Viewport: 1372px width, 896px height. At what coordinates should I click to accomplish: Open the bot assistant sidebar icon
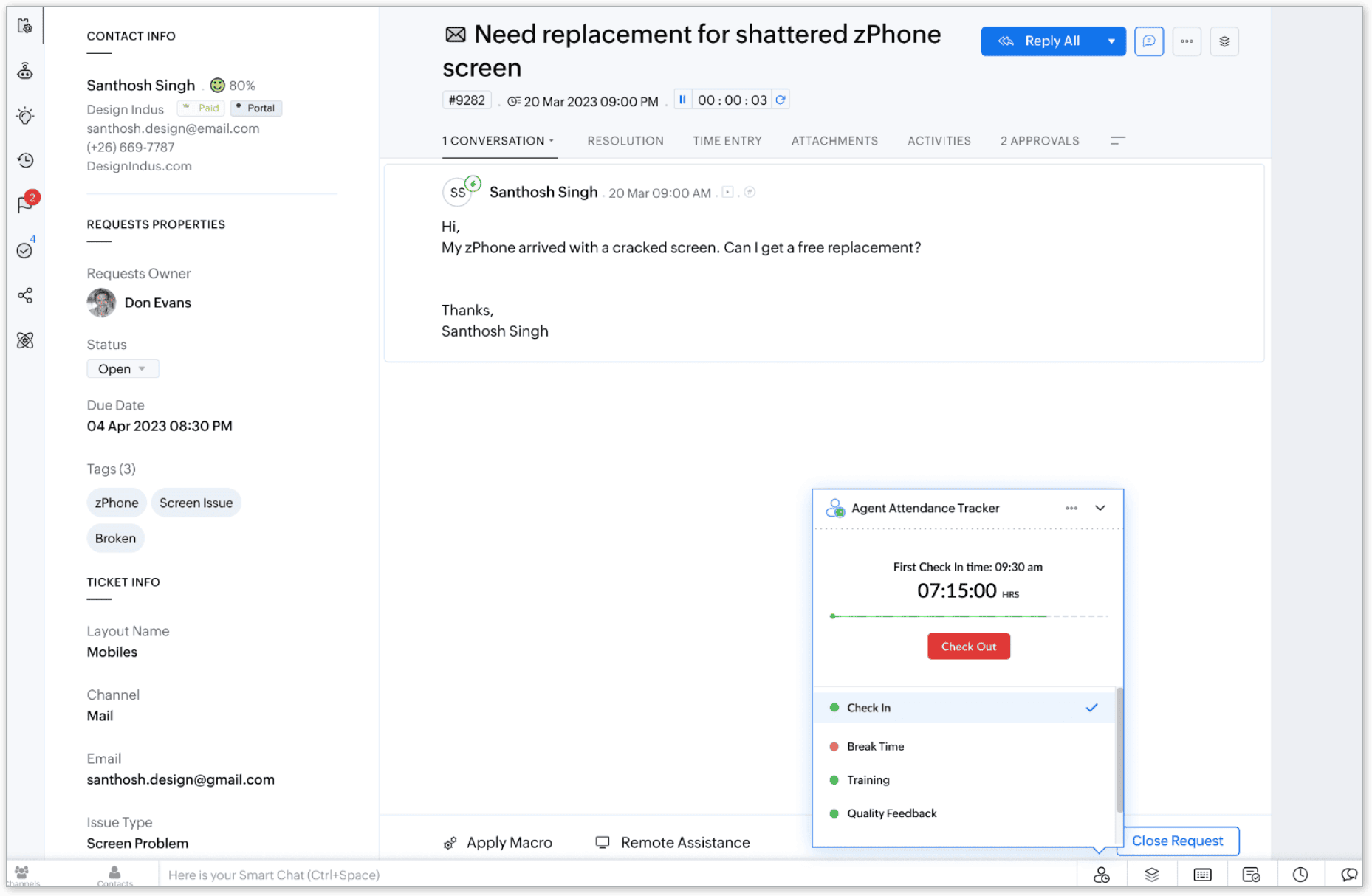25,71
